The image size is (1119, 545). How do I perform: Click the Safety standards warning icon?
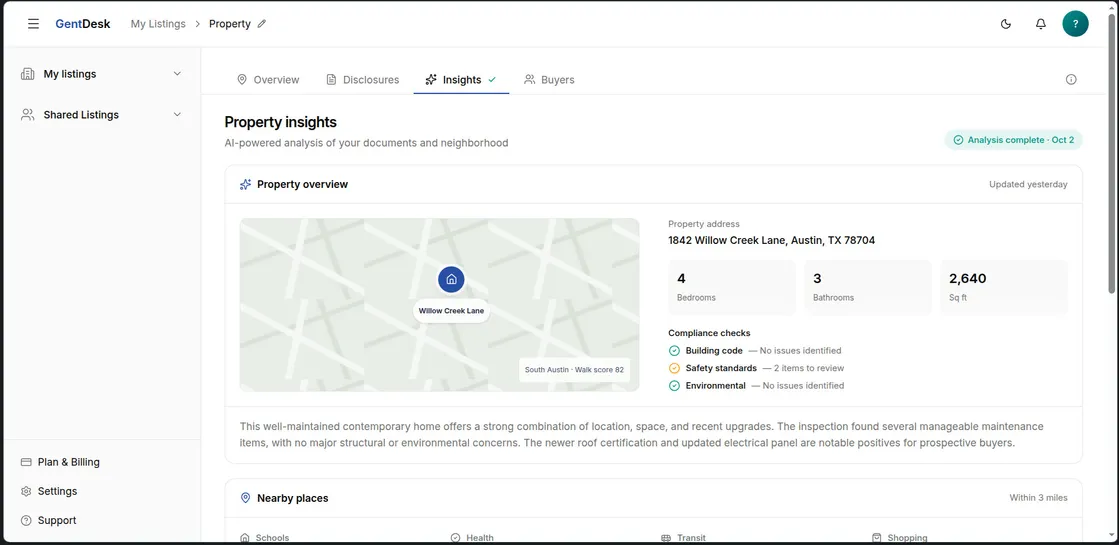[x=674, y=368]
